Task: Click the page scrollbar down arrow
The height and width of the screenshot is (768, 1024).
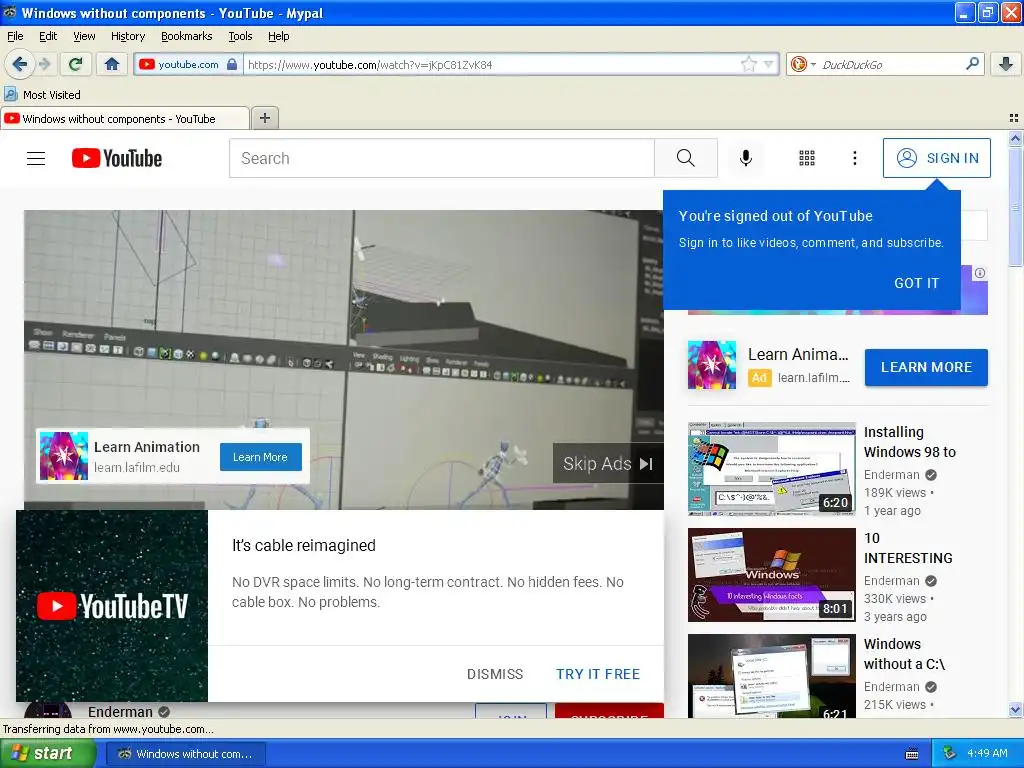Action: [1015, 709]
